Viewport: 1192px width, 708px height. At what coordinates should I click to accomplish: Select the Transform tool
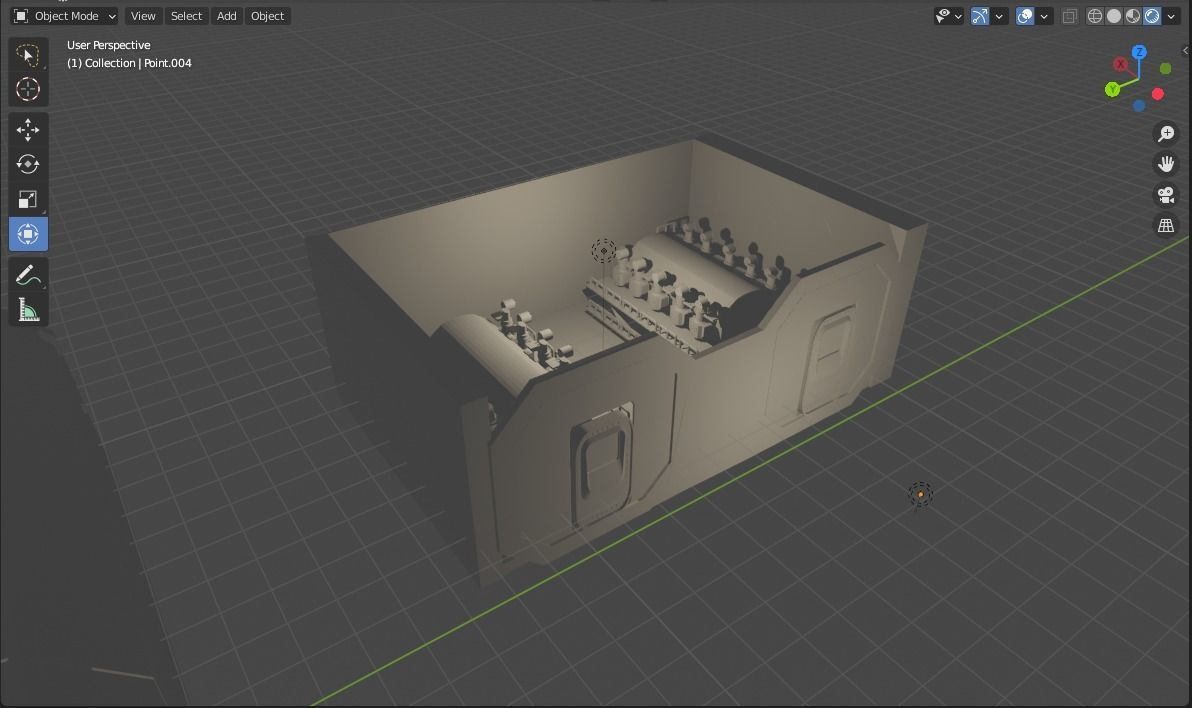pos(28,234)
